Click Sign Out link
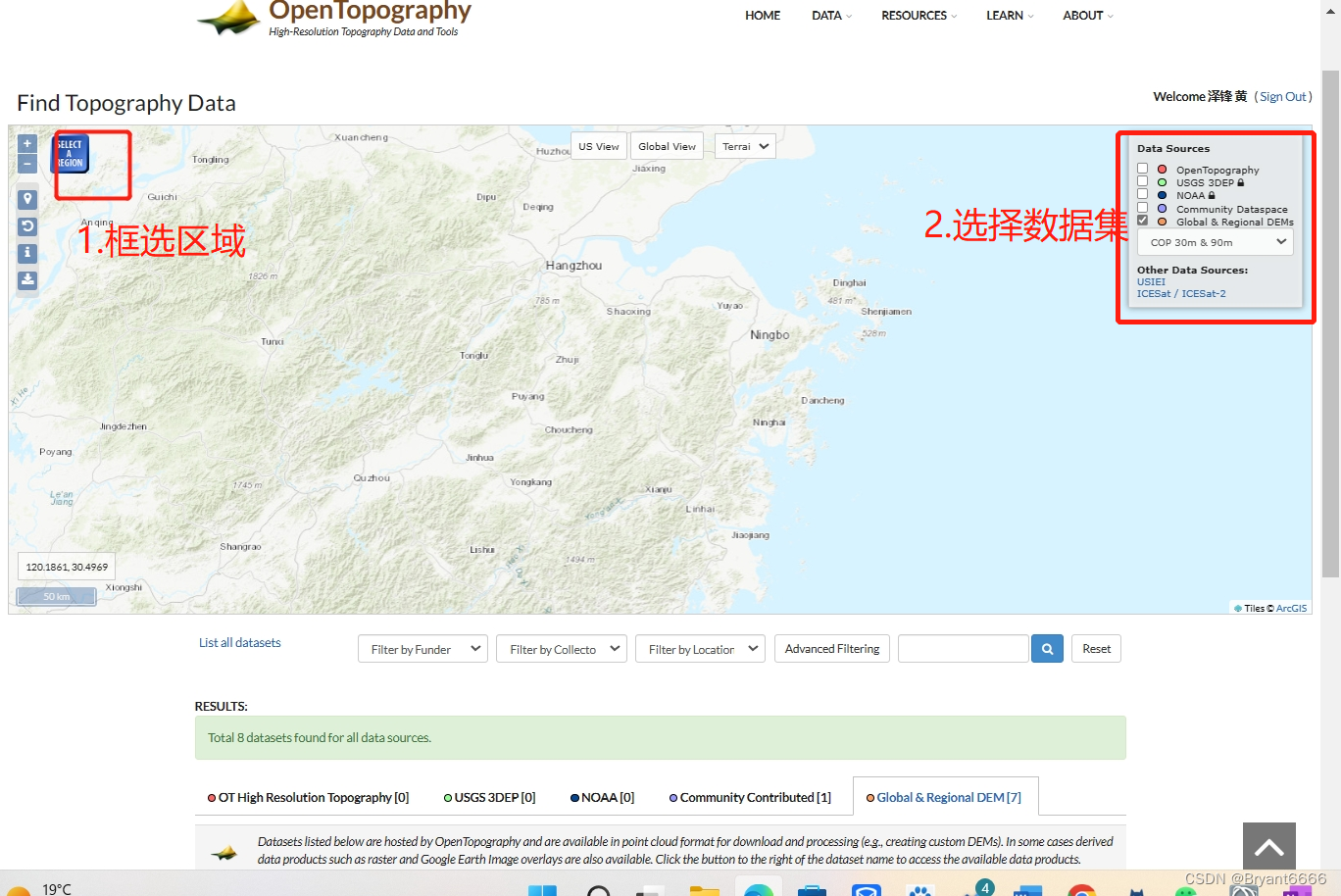 (x=1283, y=97)
